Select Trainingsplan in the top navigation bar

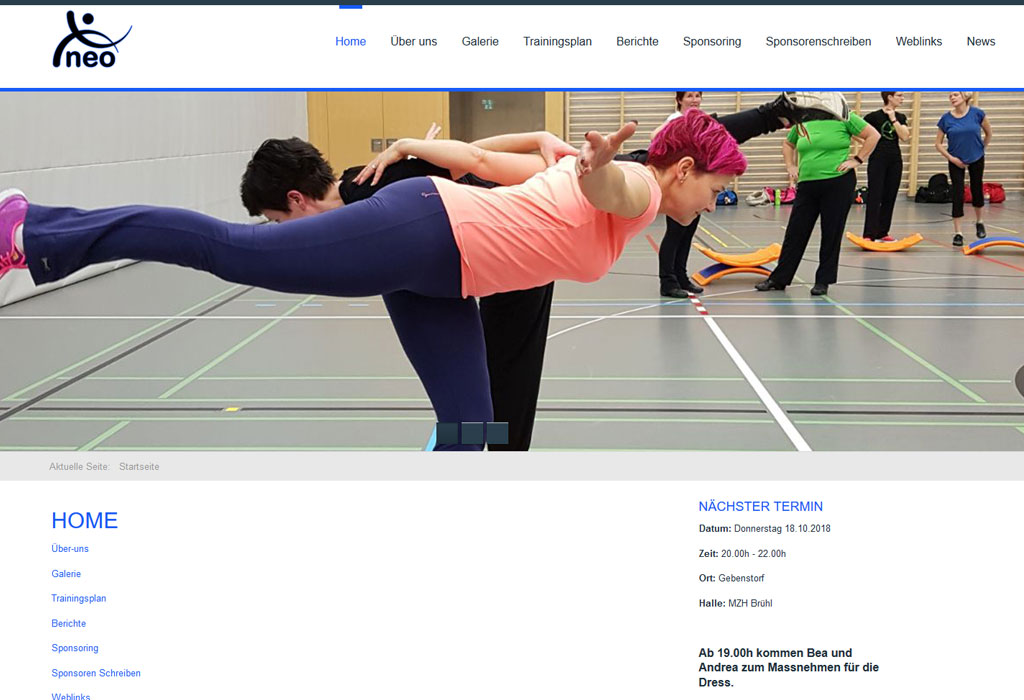point(557,42)
